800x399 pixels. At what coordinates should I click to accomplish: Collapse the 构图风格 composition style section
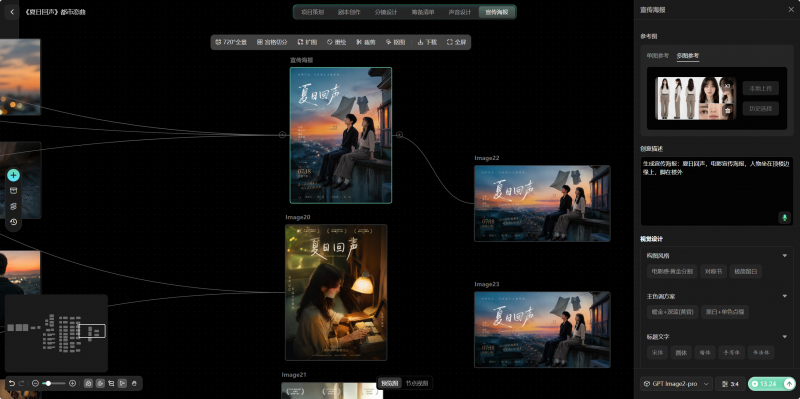pos(785,255)
